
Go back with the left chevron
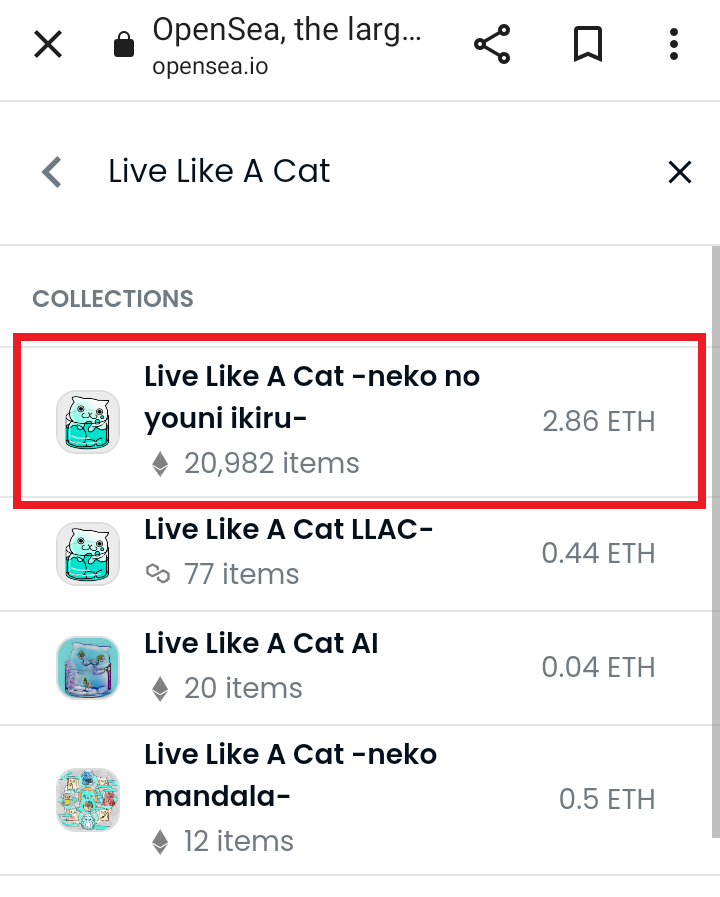click(x=52, y=172)
